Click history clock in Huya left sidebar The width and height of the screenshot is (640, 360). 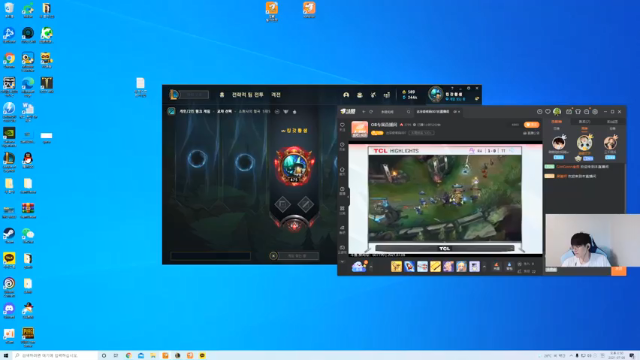[x=342, y=146]
